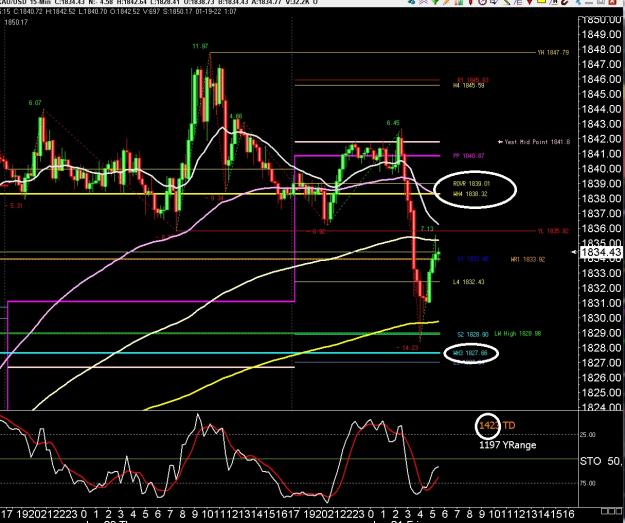Click the 1423 TD range readout
625x523 pixels.
pyautogui.click(x=497, y=426)
